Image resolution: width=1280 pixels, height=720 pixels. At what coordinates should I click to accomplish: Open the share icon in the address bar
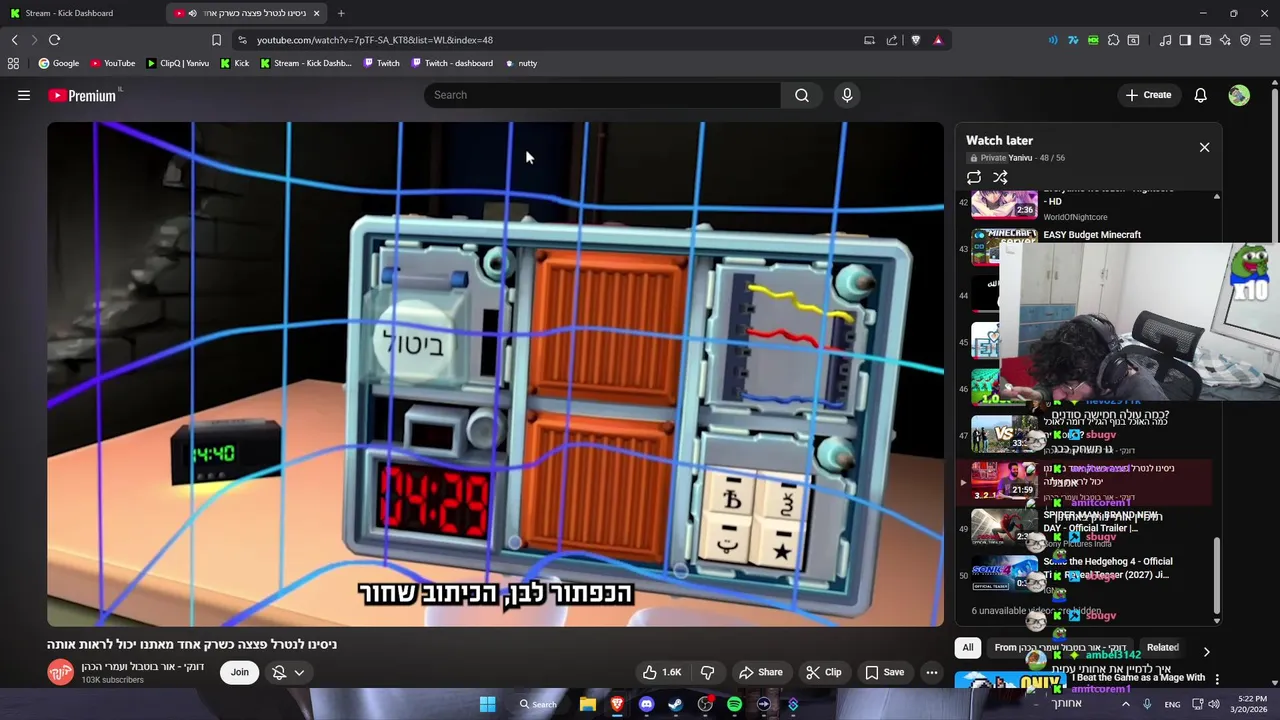pyautogui.click(x=892, y=40)
